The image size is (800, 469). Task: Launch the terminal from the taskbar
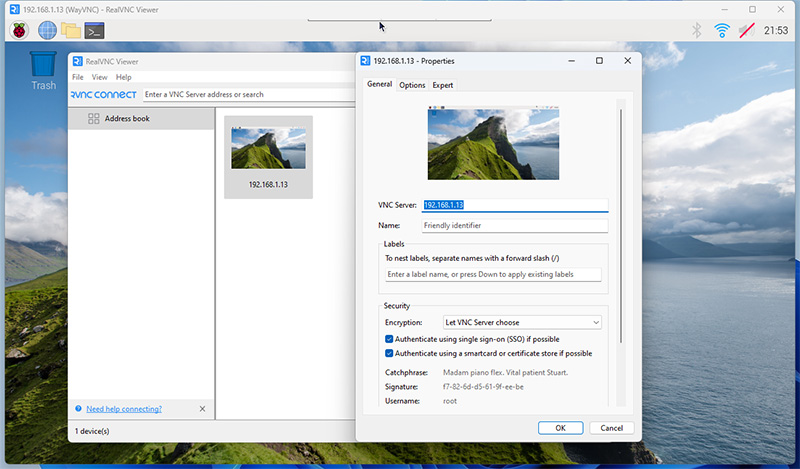[94, 31]
